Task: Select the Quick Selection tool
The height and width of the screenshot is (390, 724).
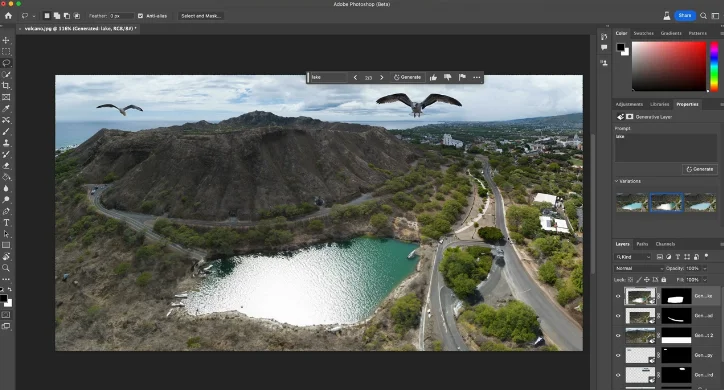Action: tap(6, 74)
